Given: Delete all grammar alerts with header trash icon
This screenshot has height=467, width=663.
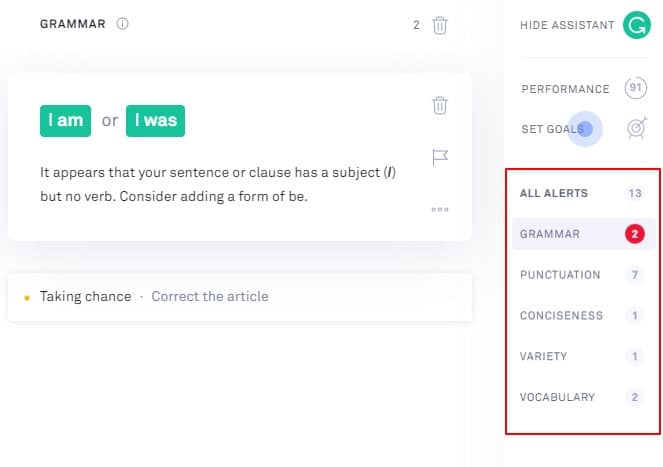Looking at the screenshot, I should 440,25.
